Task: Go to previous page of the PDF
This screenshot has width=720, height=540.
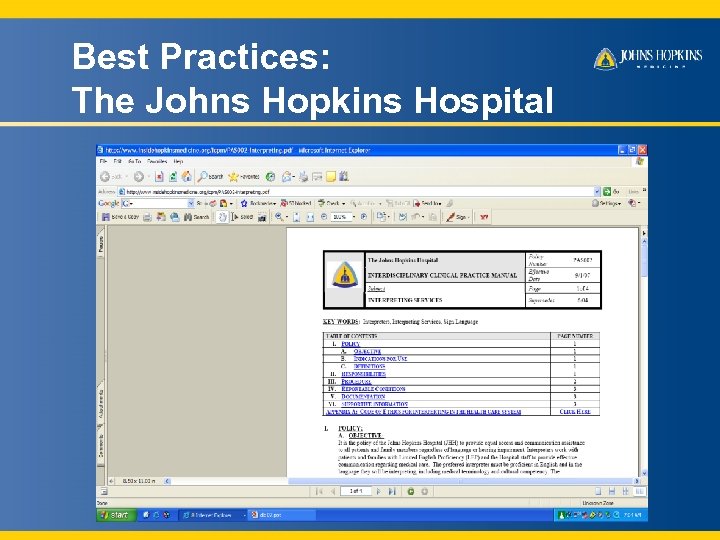Action: (x=333, y=492)
